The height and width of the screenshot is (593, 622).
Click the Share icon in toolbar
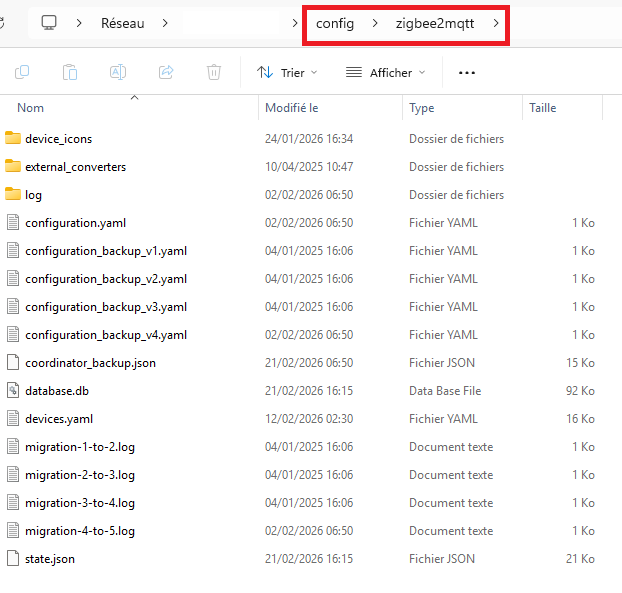[166, 72]
